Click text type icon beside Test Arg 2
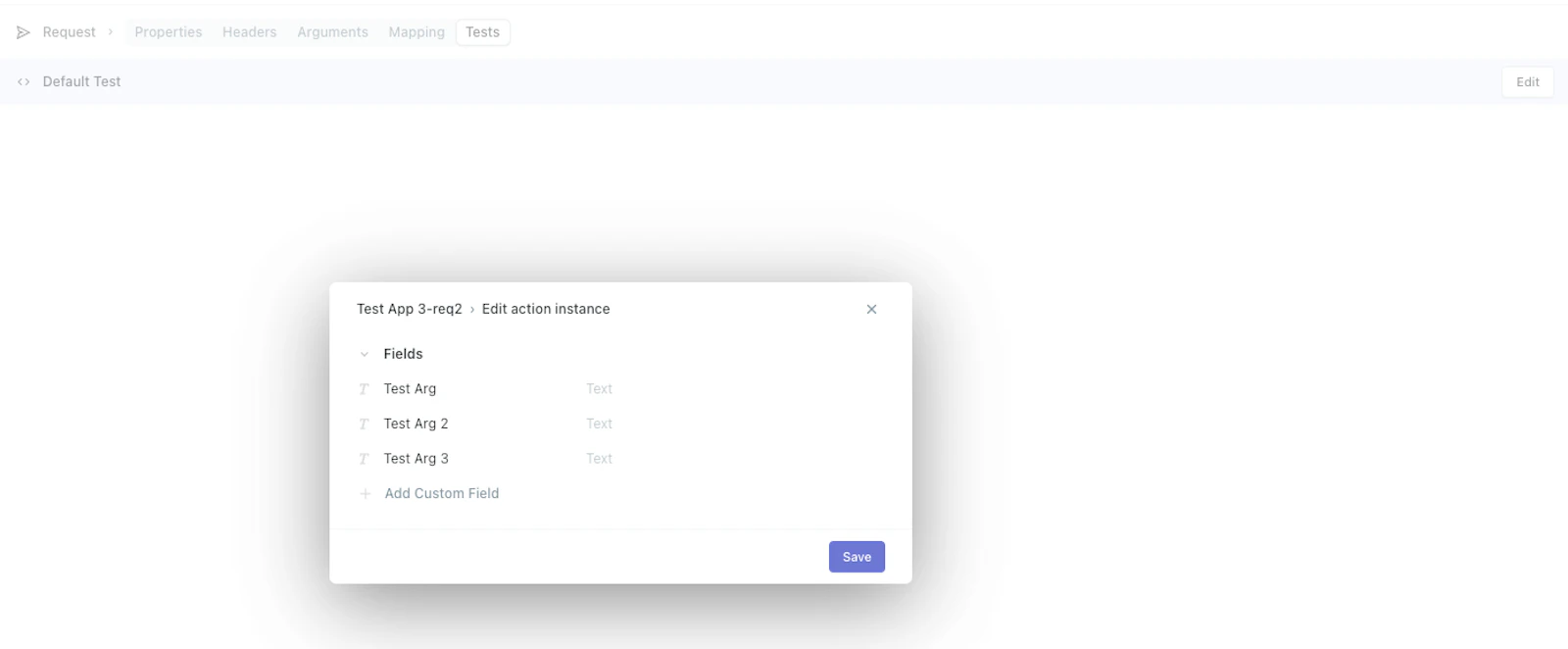The width and height of the screenshot is (1568, 649). click(x=364, y=424)
